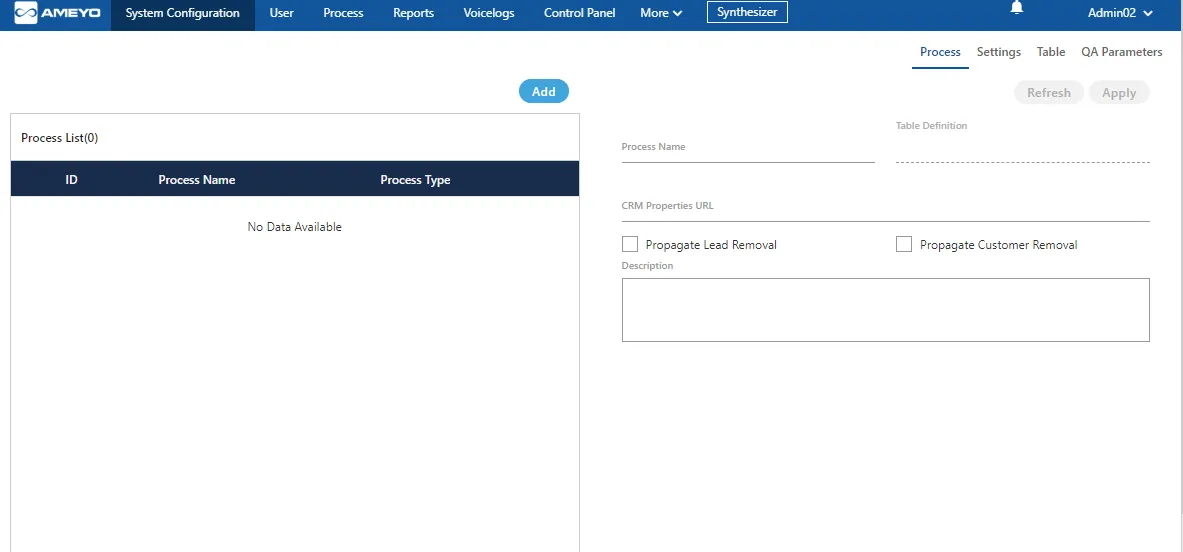Open the Voicelogs menu
This screenshot has height=552, width=1183.
click(489, 13)
